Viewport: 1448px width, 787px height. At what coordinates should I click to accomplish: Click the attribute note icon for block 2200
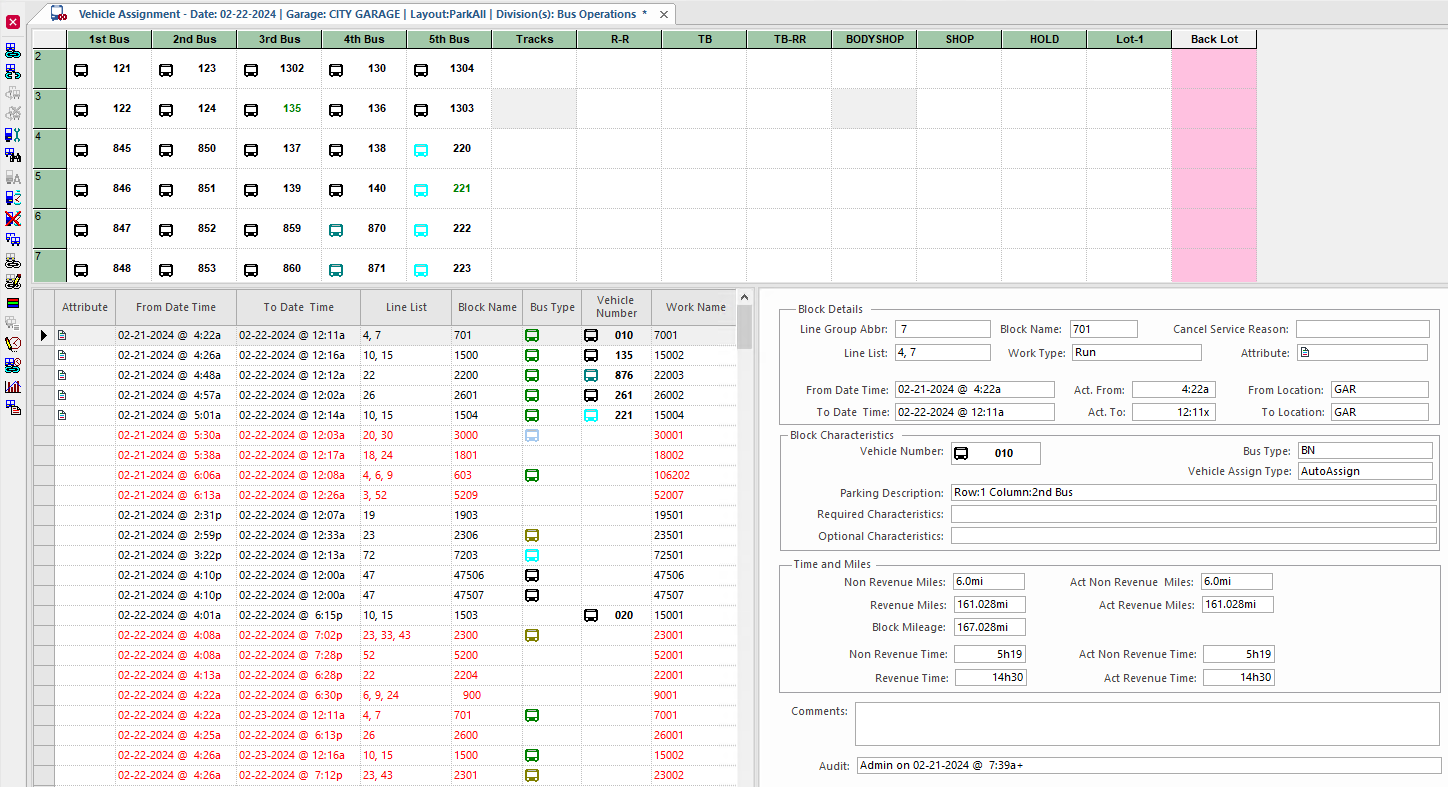click(62, 375)
